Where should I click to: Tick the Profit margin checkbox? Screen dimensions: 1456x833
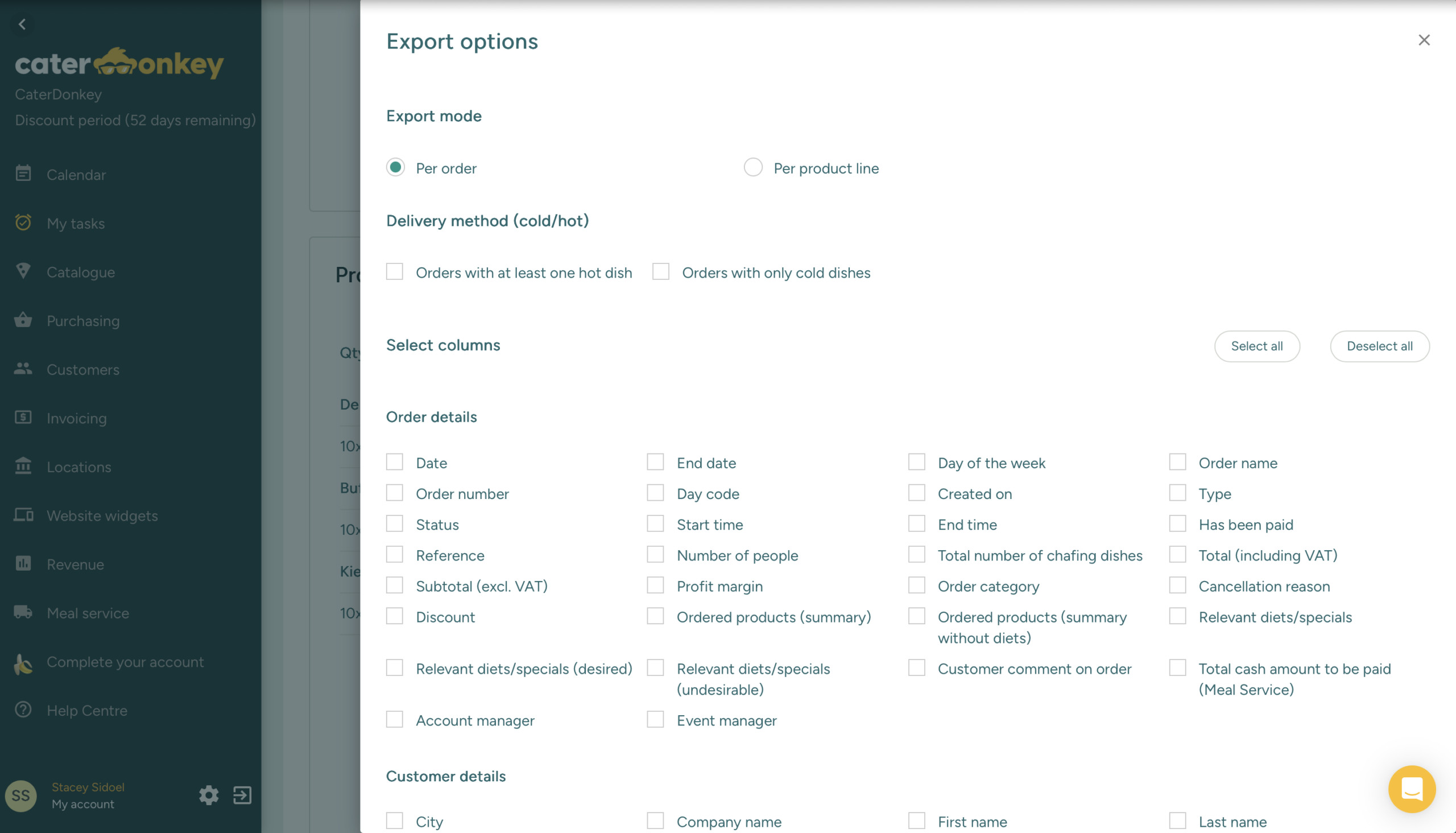(655, 585)
